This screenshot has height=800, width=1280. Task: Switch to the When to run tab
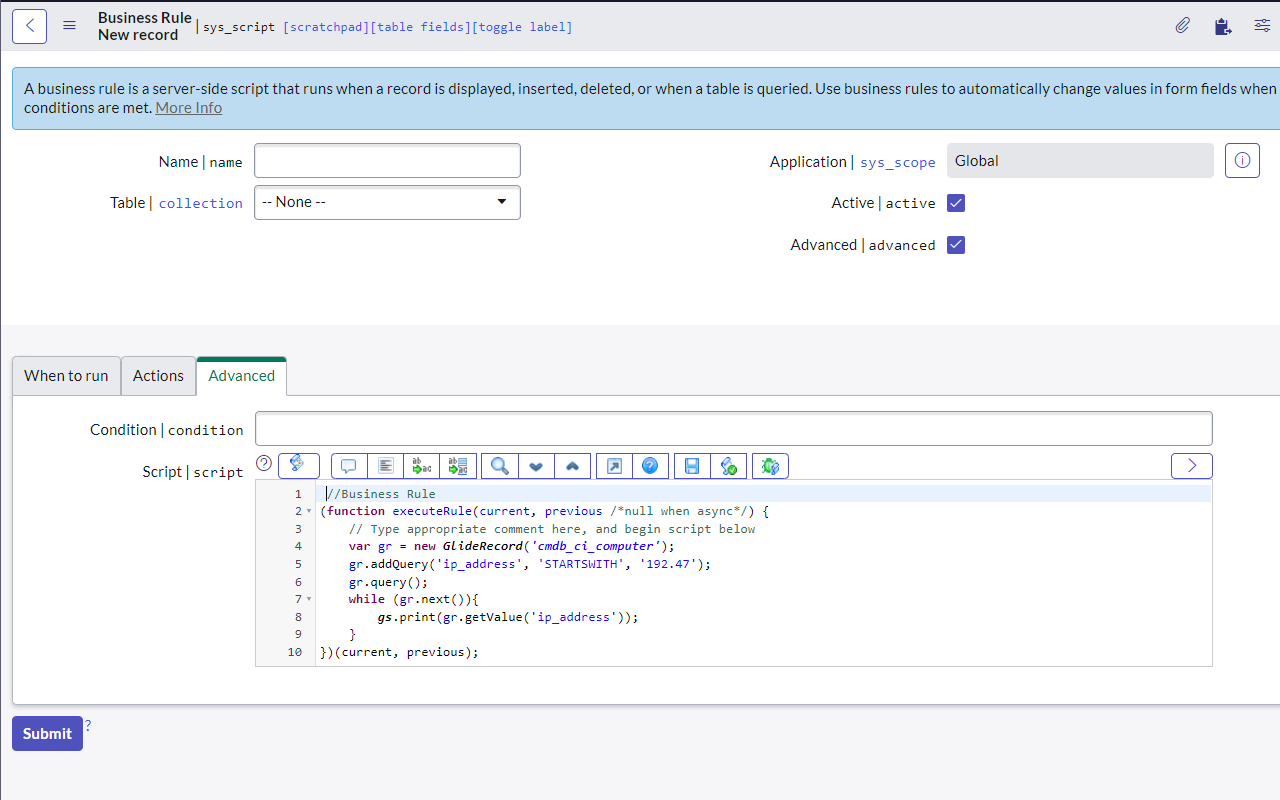coord(66,376)
